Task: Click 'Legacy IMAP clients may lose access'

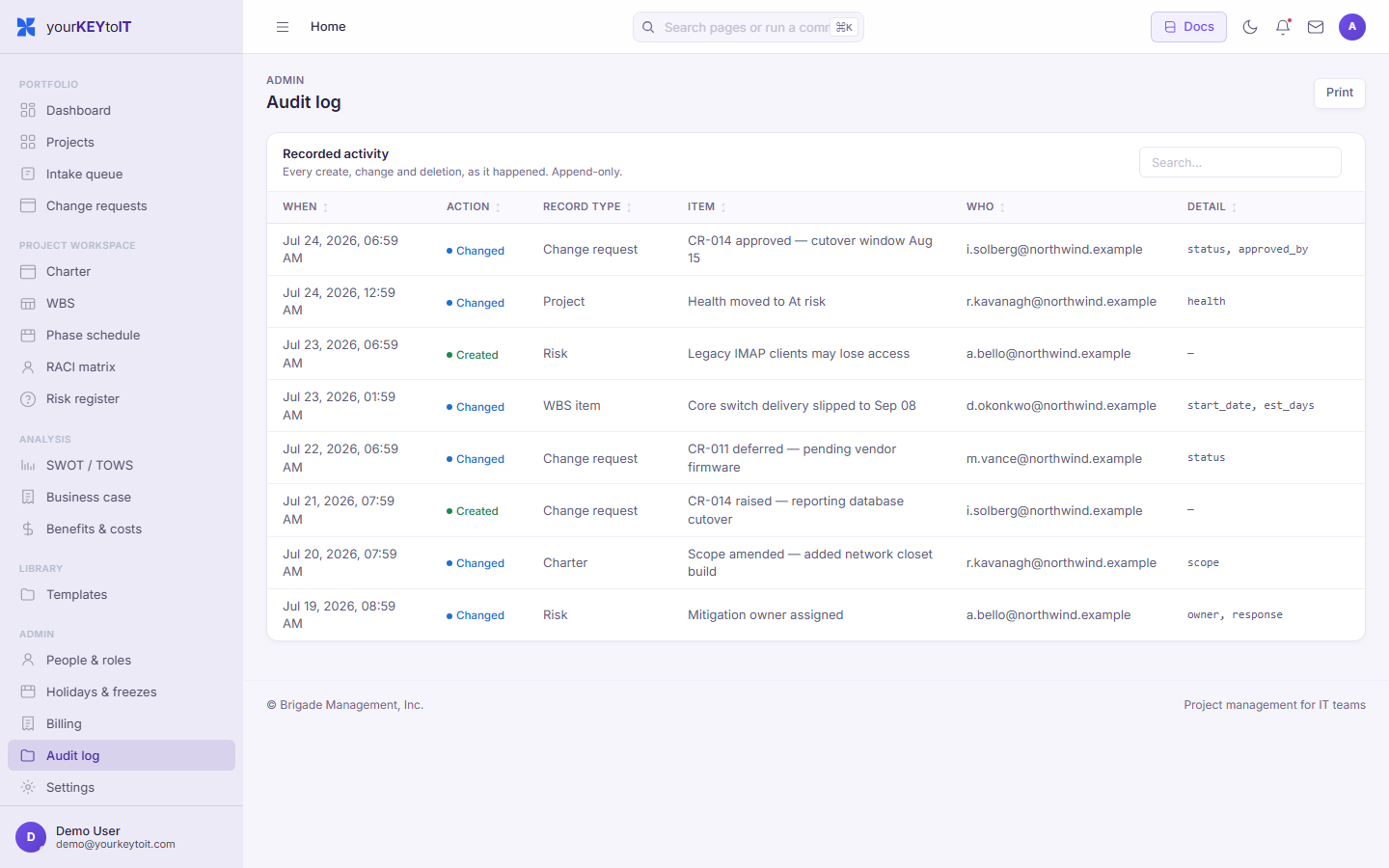Action: point(799,354)
